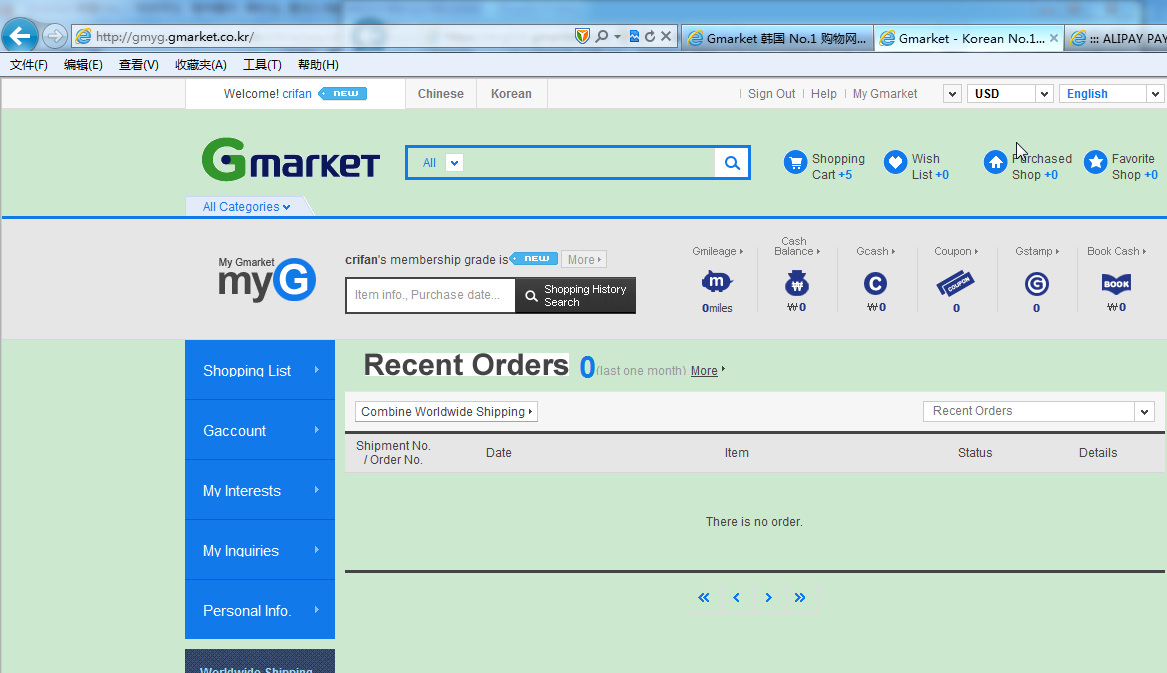1167x673 pixels.
Task: Switch to Gmarket 韩国 No.1 browser tab
Action: coord(778,38)
